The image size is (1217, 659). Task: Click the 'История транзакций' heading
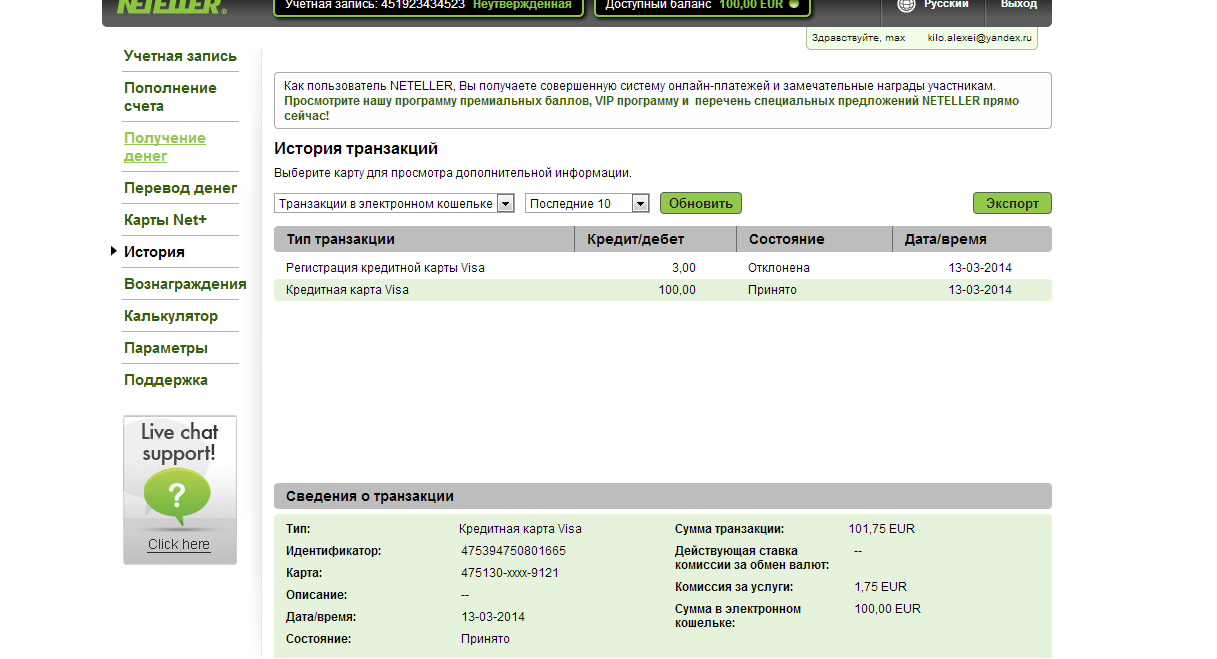356,149
